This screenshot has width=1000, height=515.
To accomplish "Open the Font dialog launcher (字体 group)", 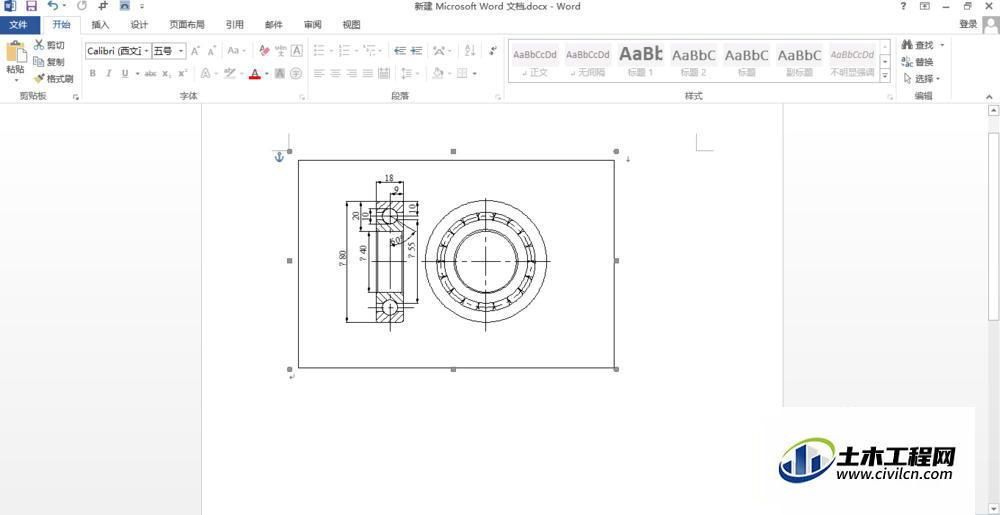I will (302, 97).
